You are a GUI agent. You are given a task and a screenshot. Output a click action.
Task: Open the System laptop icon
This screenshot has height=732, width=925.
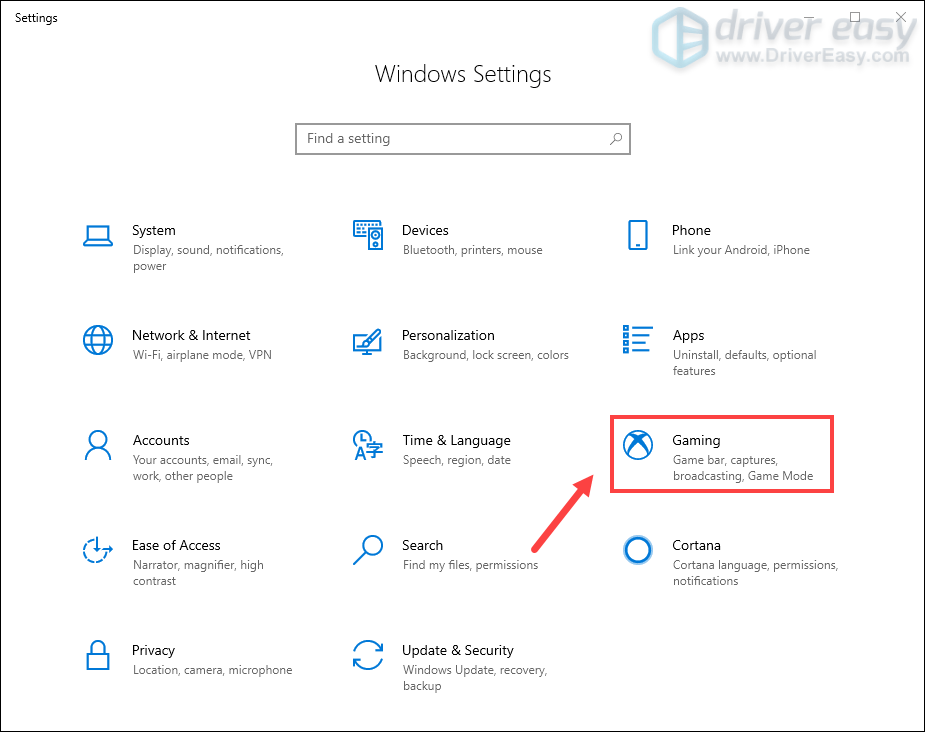click(x=97, y=235)
